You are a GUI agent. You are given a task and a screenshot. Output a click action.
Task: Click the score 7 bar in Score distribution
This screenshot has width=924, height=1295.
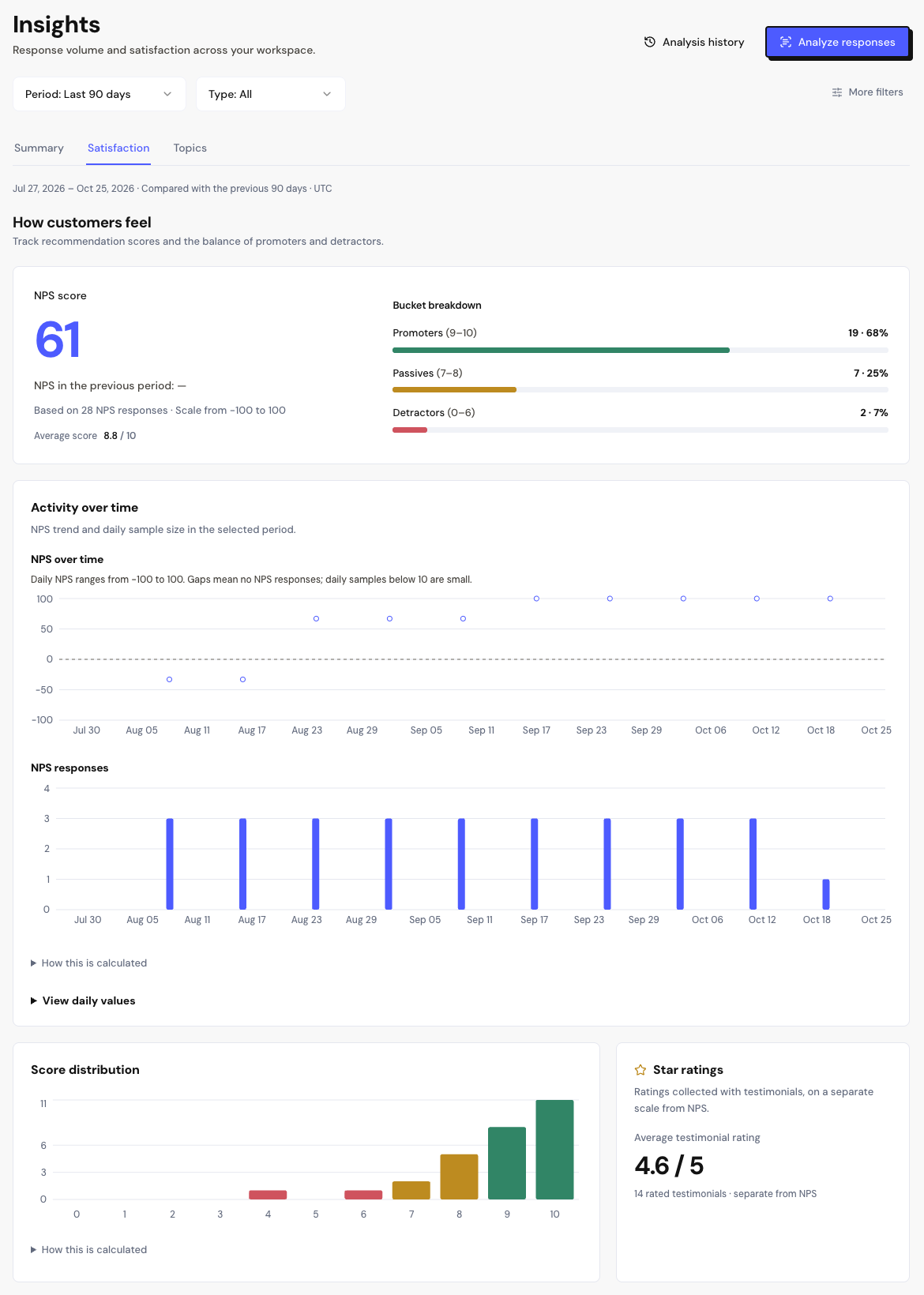coord(411,1190)
